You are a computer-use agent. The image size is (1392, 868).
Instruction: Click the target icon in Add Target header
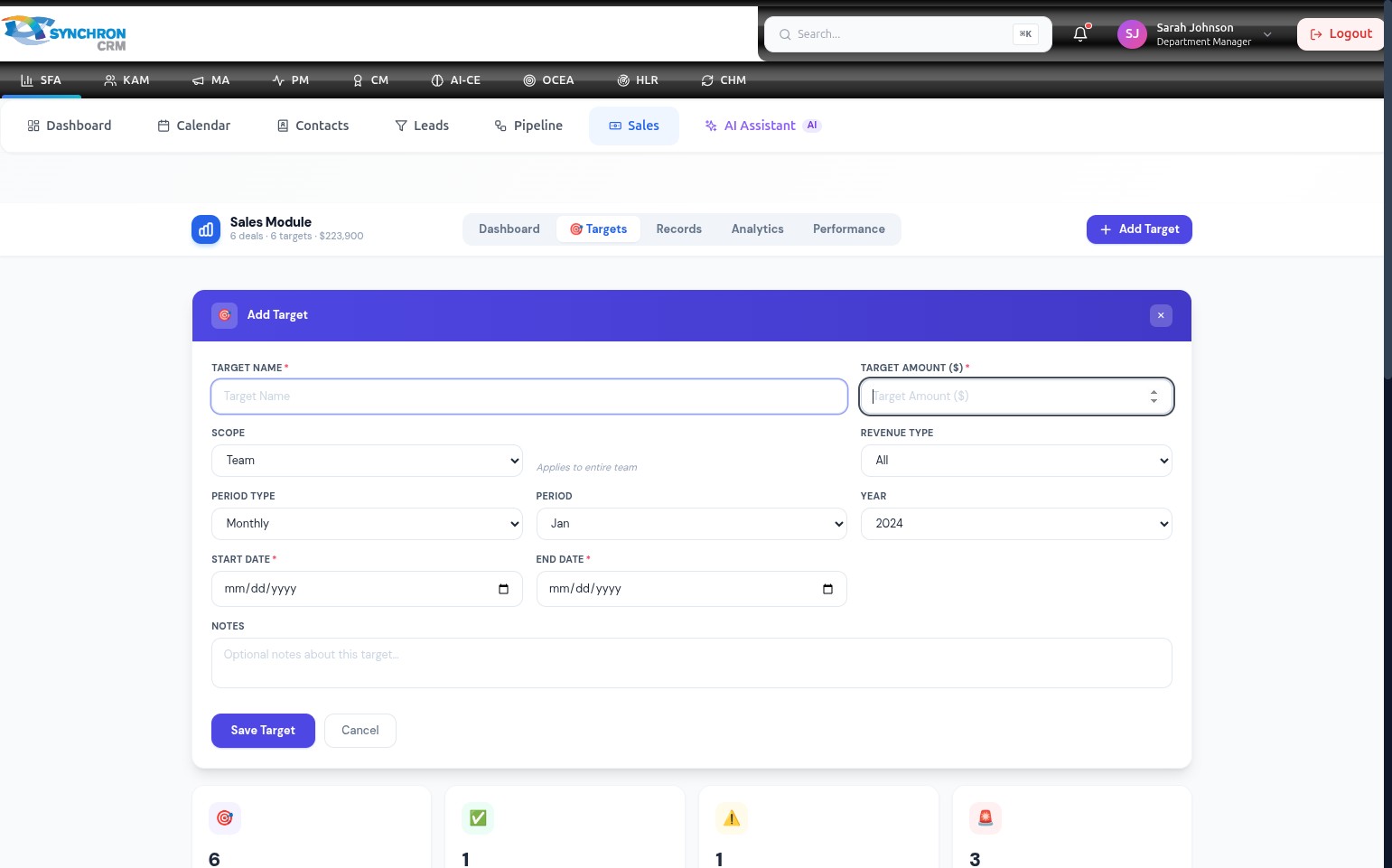pyautogui.click(x=224, y=315)
